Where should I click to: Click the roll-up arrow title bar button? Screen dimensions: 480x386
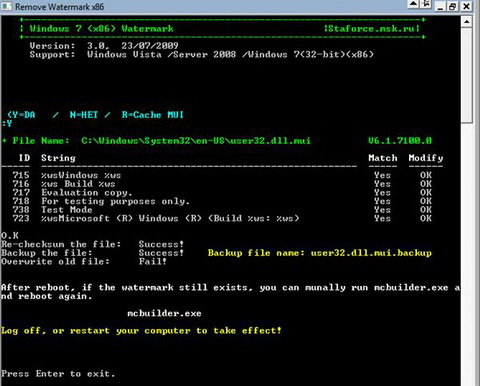413,4
